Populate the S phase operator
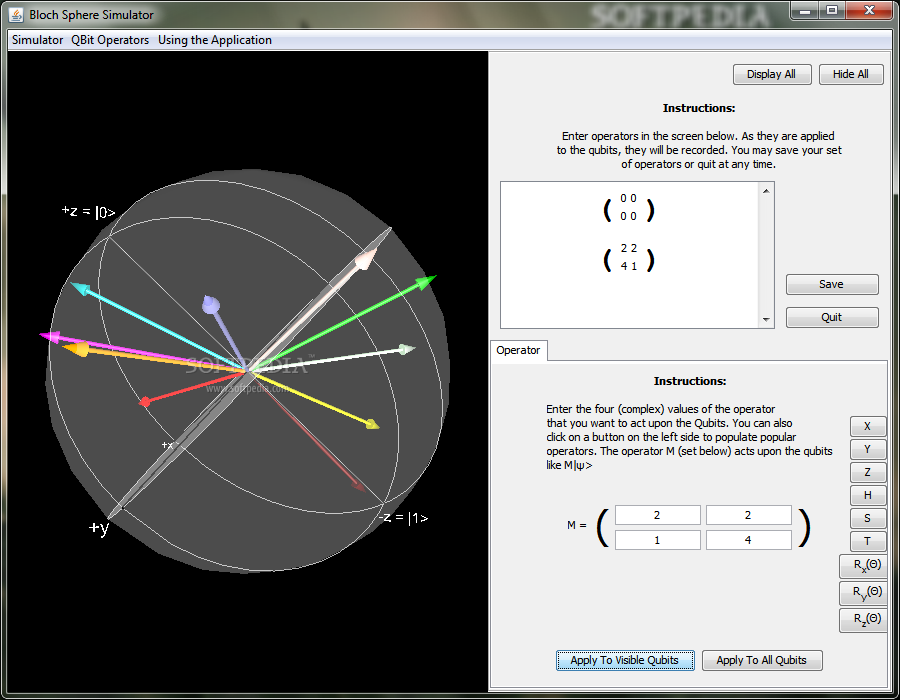The image size is (900, 700). click(x=867, y=518)
